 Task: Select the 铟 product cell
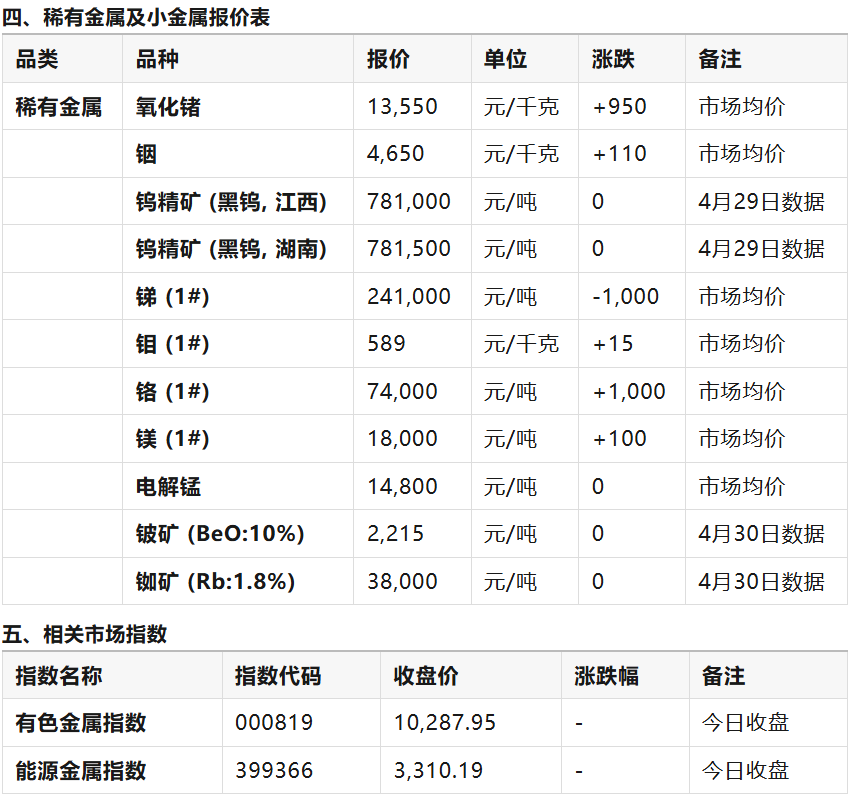point(146,154)
